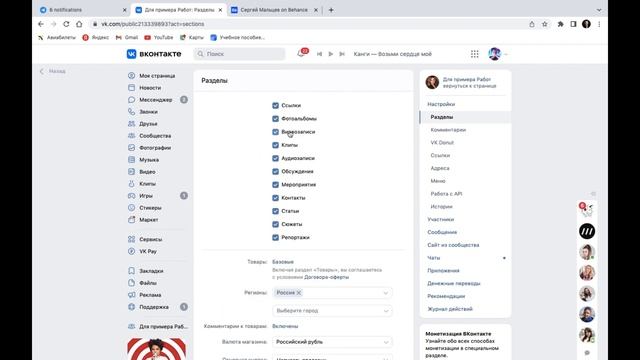Image resolution: width=640 pixels, height=360 pixels.
Task: Open Реклама in left sidebar
Action: click(x=150, y=295)
